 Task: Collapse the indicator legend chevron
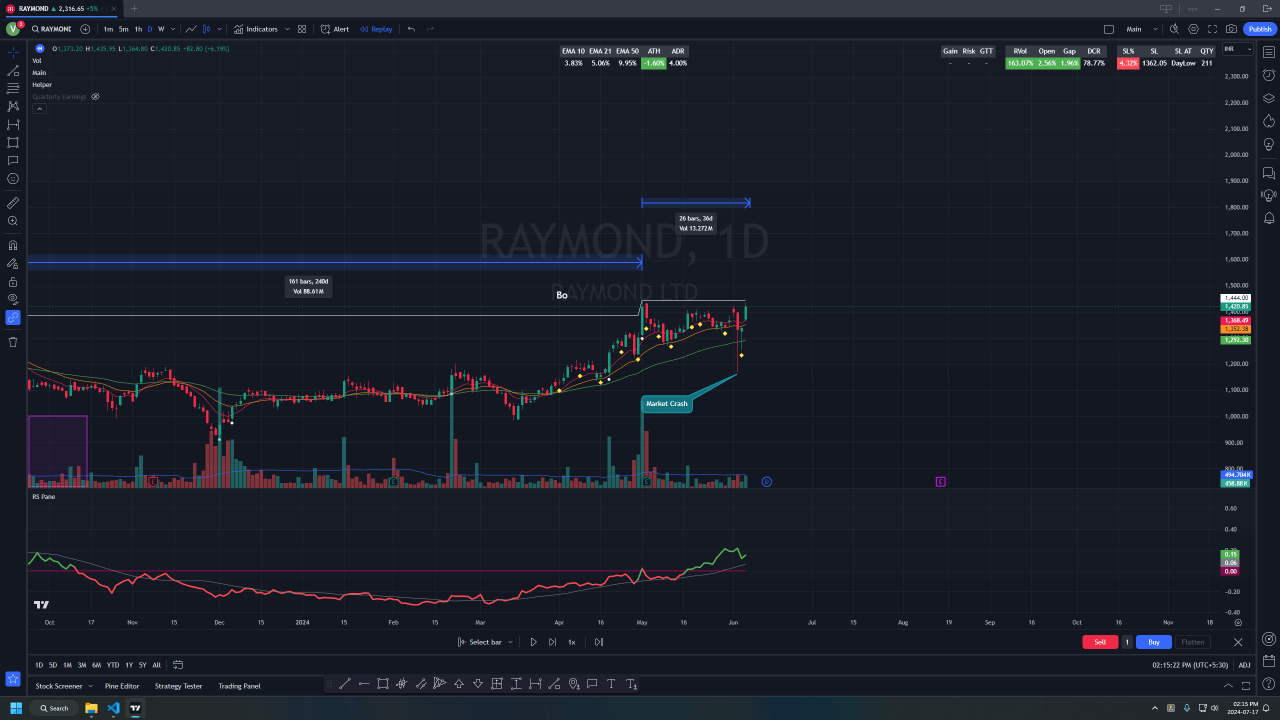tap(39, 108)
